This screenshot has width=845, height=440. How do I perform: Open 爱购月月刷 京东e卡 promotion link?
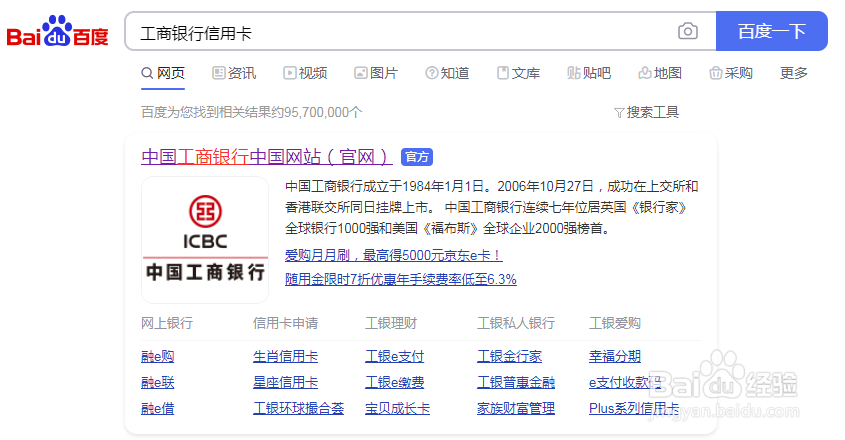[394, 255]
